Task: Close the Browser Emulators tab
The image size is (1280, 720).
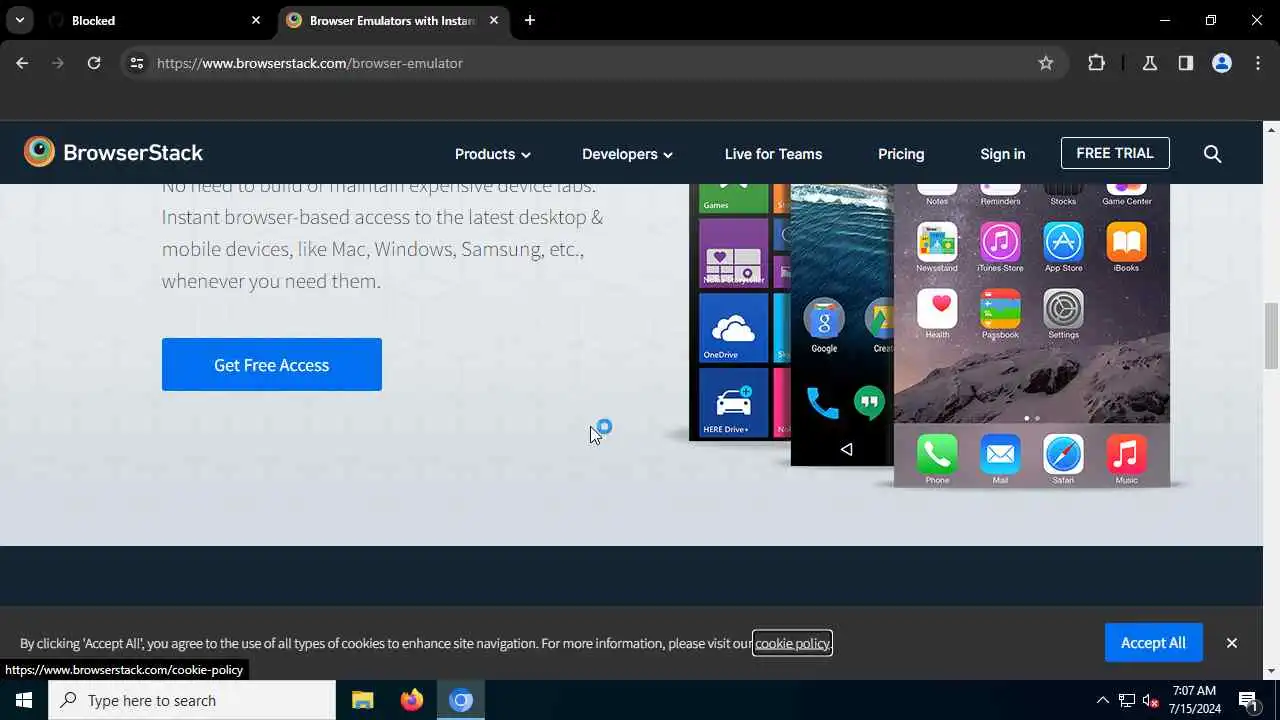Action: coord(494,20)
